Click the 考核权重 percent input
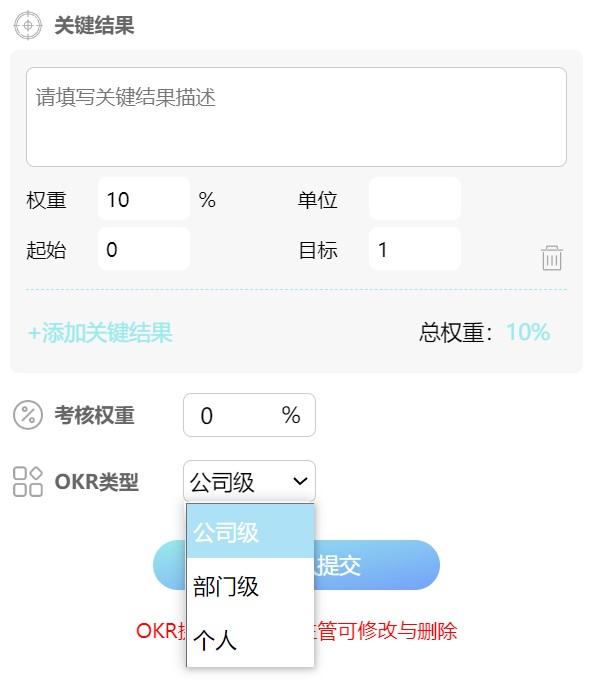Image resolution: width=589 pixels, height=685 pixels. pos(249,415)
